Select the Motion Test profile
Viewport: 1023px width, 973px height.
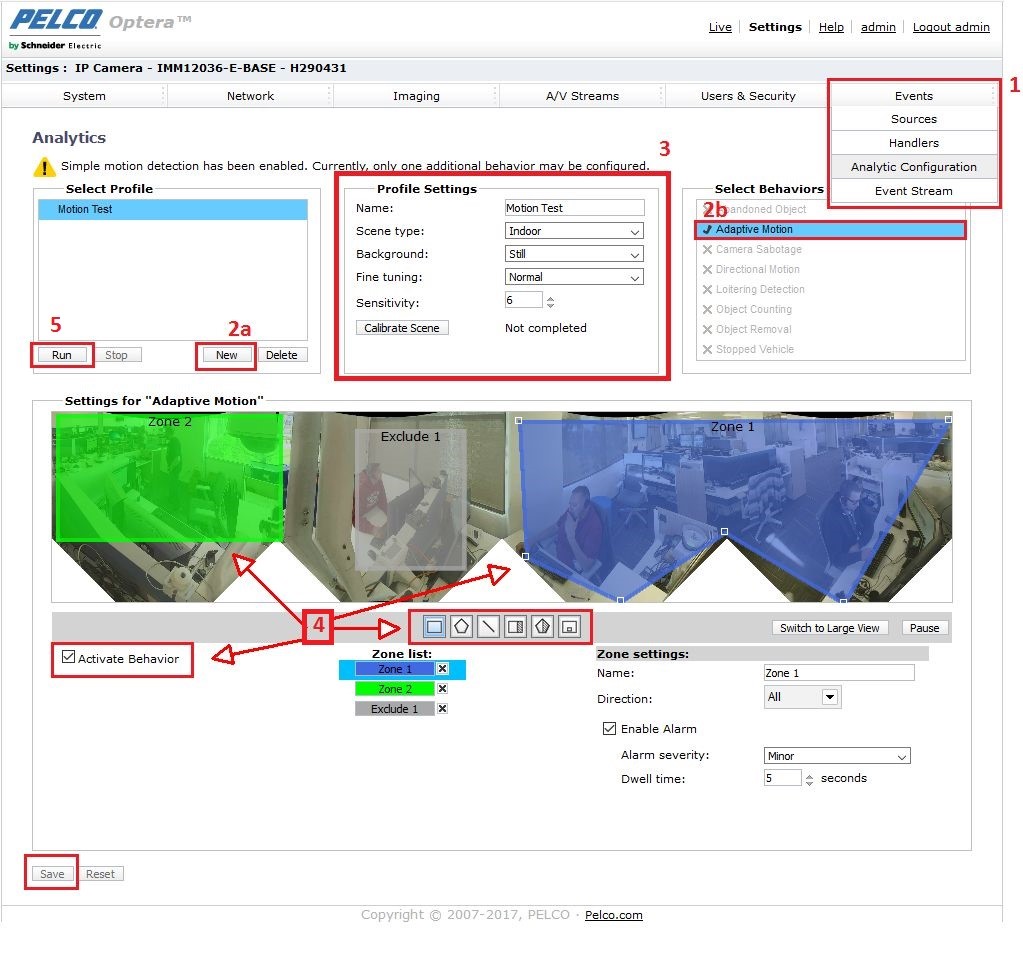pos(173,209)
